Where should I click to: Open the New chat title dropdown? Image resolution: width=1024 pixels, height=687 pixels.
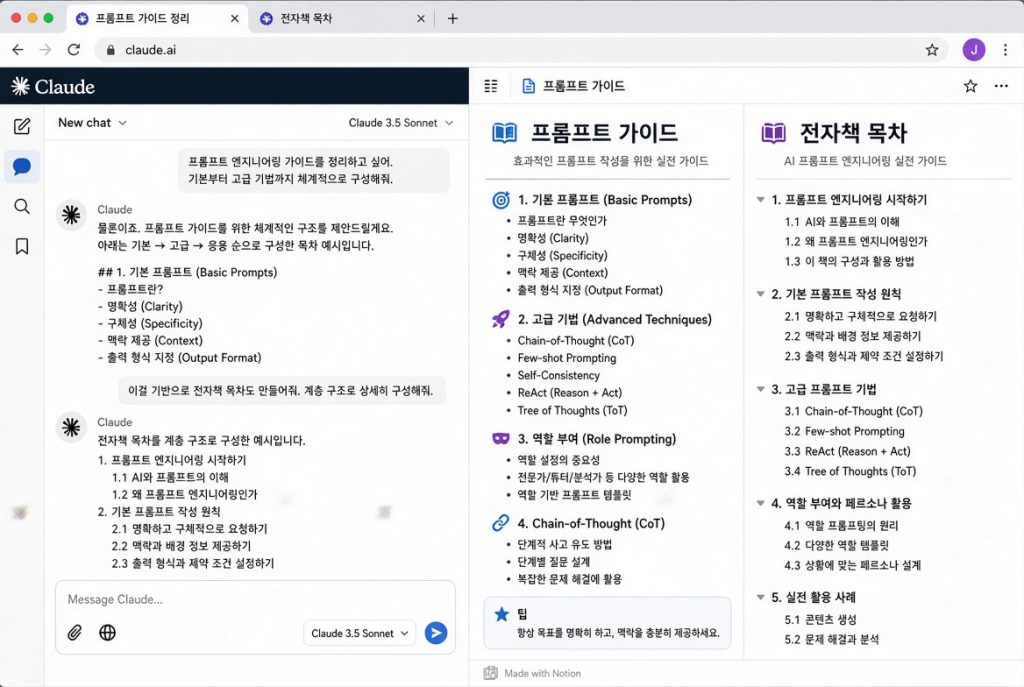point(92,123)
